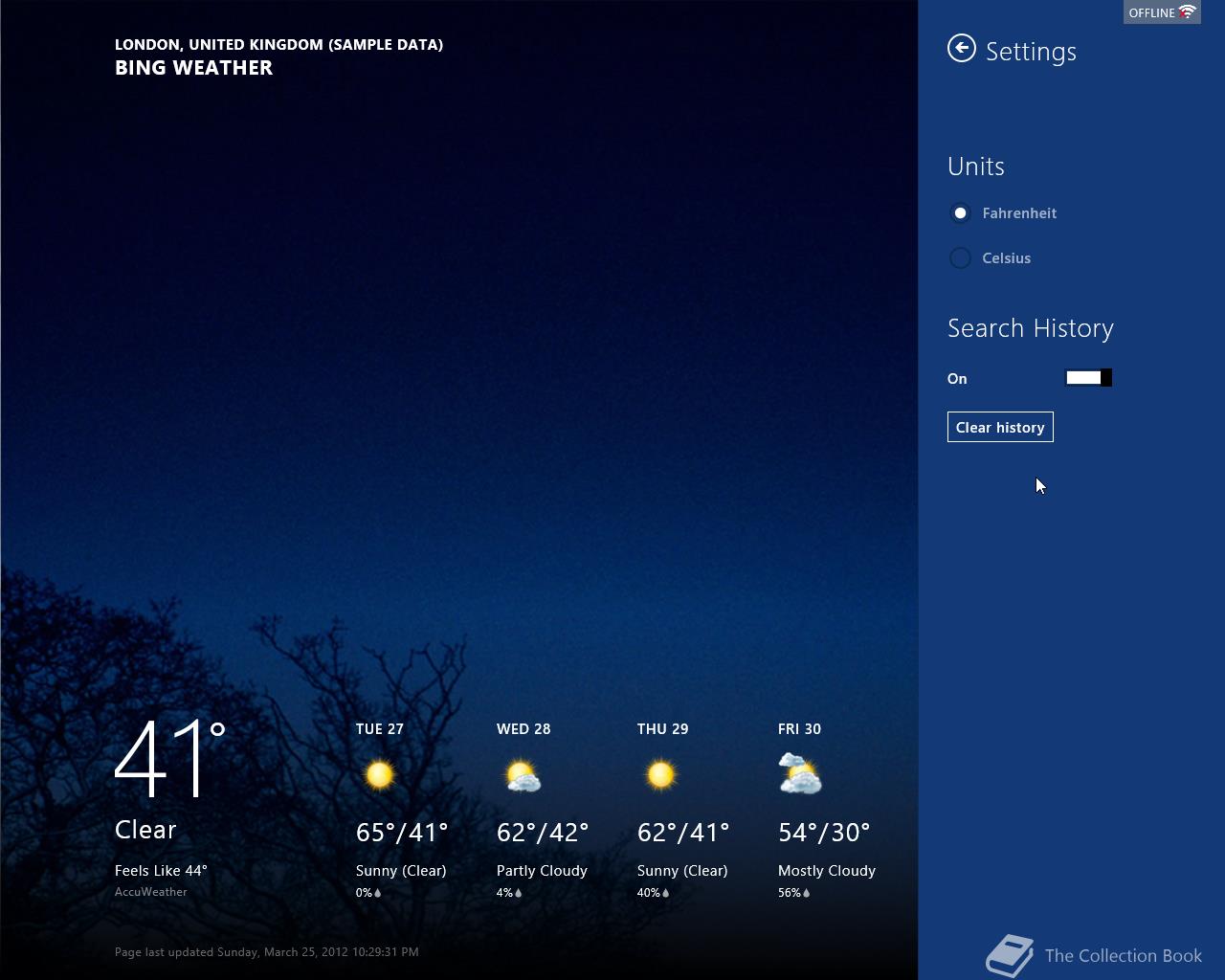
Task: Click the Clear history button
Action: click(1000, 428)
